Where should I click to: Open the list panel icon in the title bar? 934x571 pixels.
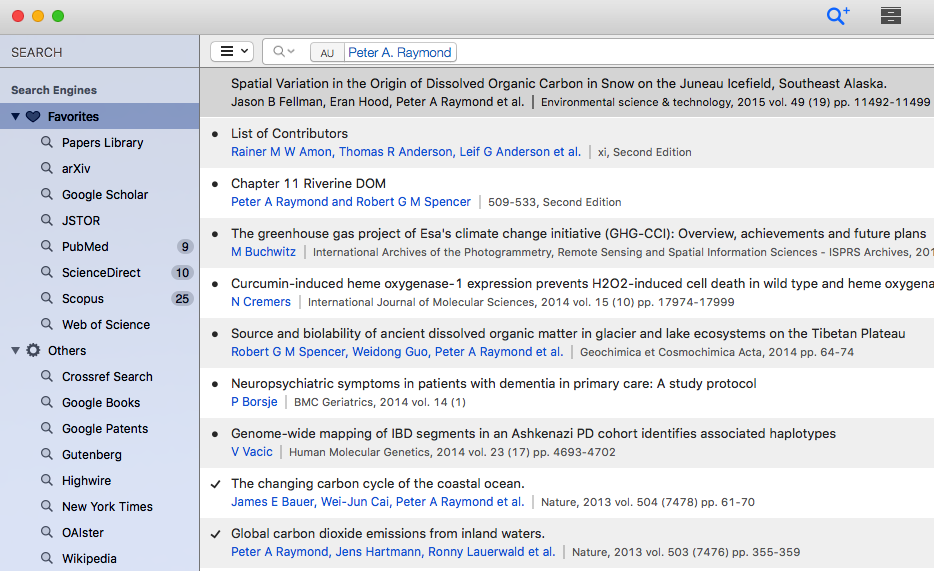(891, 15)
